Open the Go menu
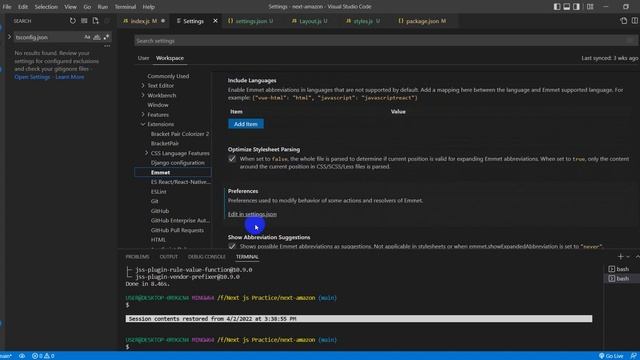 coord(87,7)
